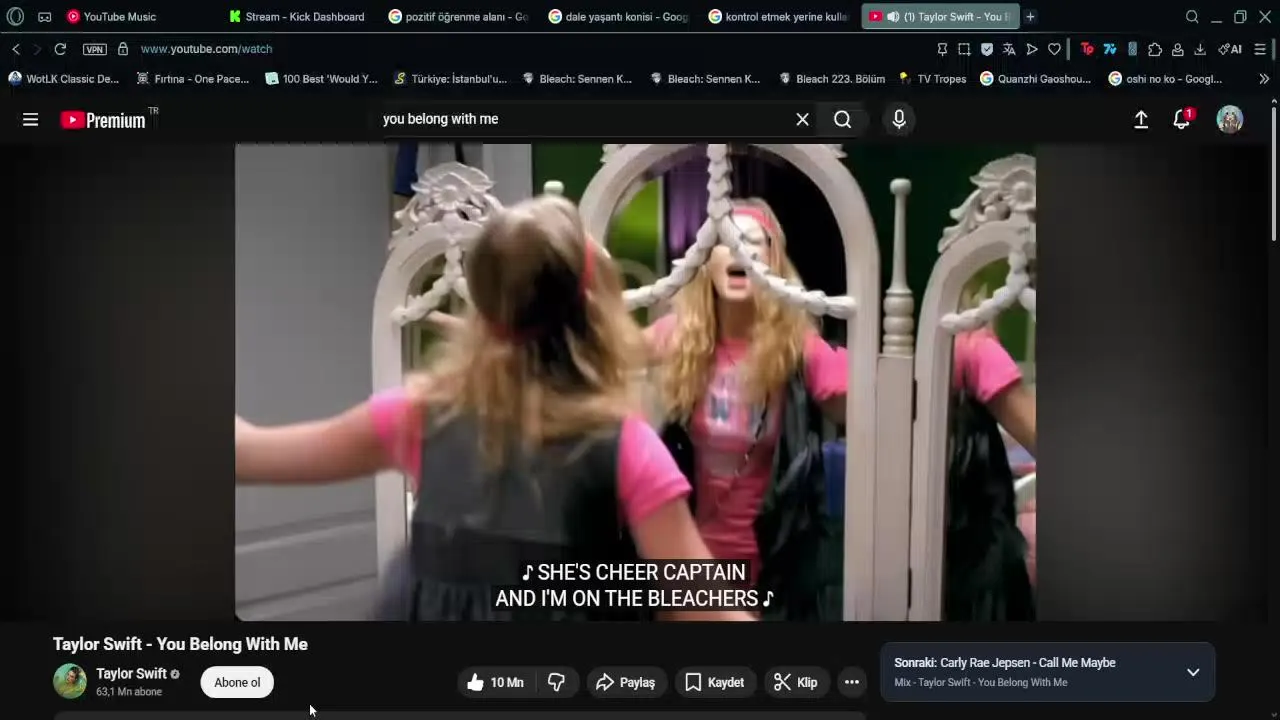Open the red Tp extension
The width and height of the screenshot is (1280, 720).
[1088, 49]
